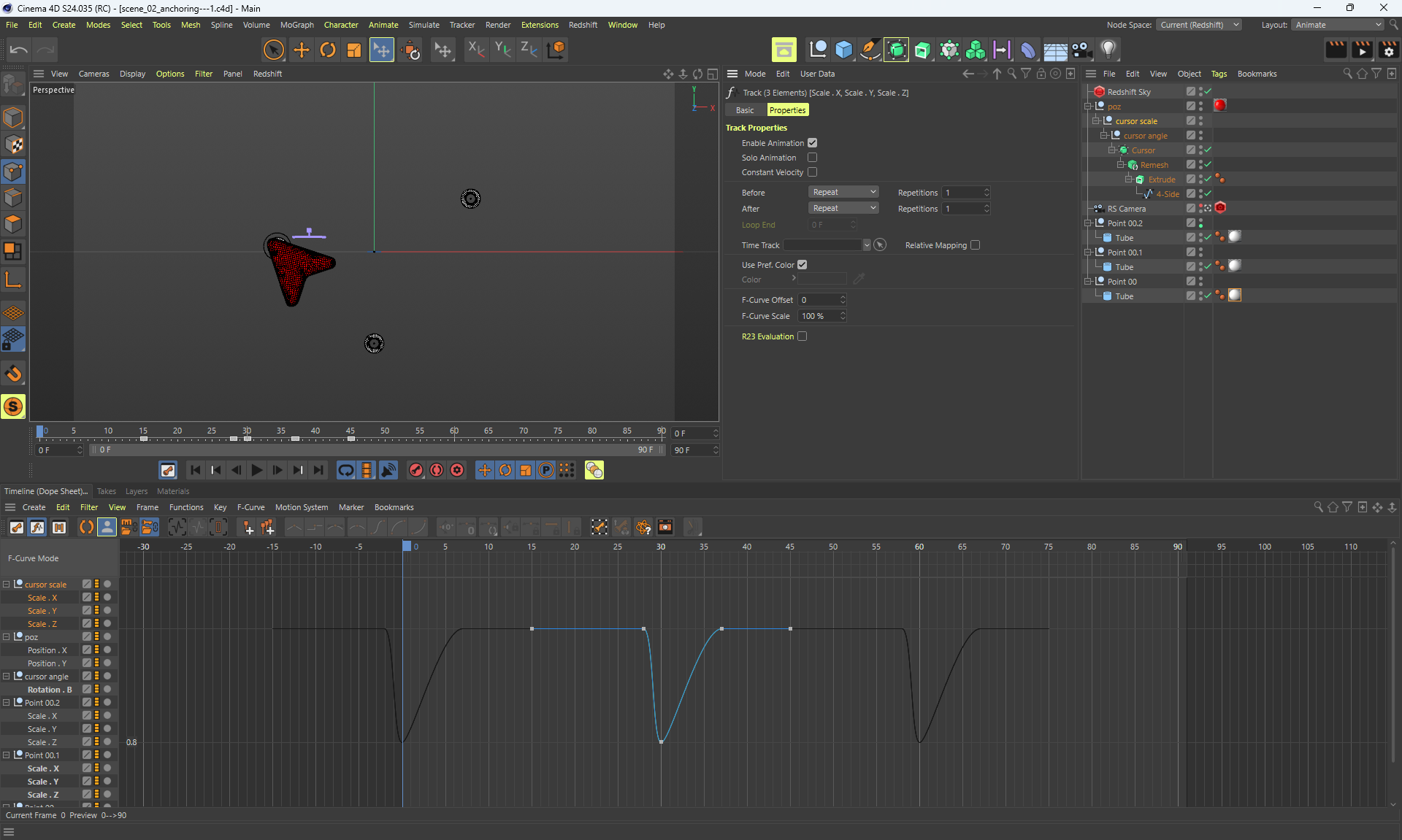Screen dimensions: 1402x840
Task: Open the Layout Animate dropdown
Action: tap(1338, 25)
